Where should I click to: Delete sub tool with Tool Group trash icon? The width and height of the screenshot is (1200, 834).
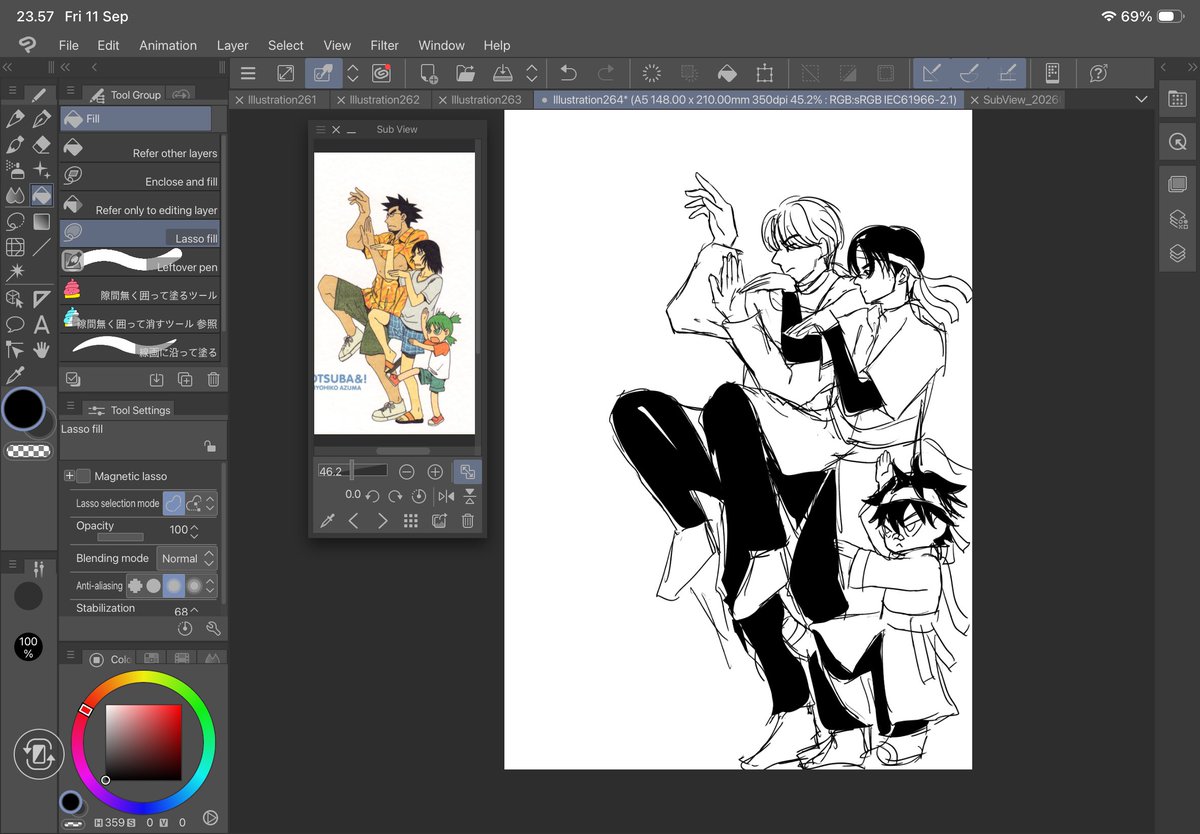(x=213, y=380)
